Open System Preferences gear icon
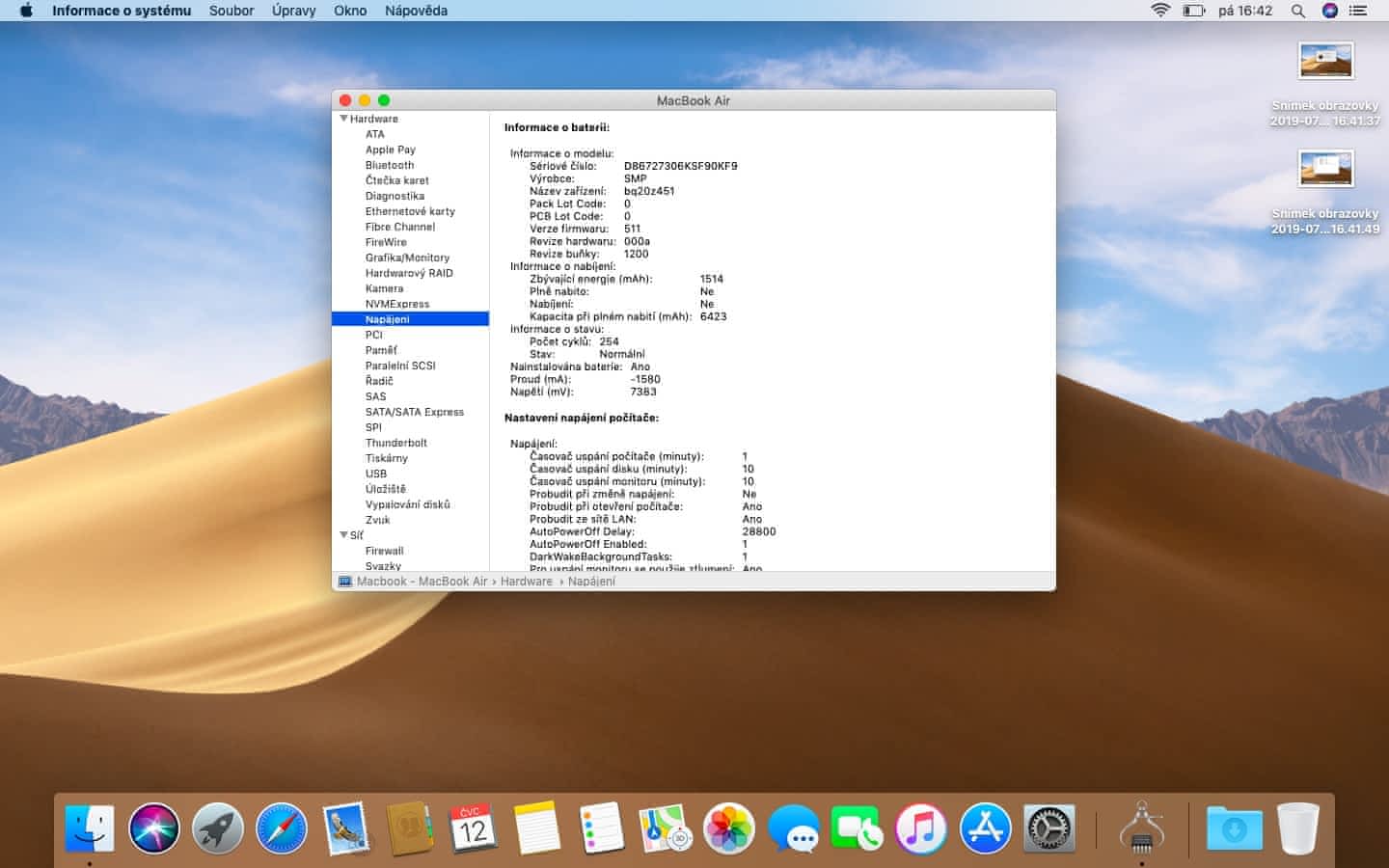The width and height of the screenshot is (1389, 868). tap(1049, 828)
